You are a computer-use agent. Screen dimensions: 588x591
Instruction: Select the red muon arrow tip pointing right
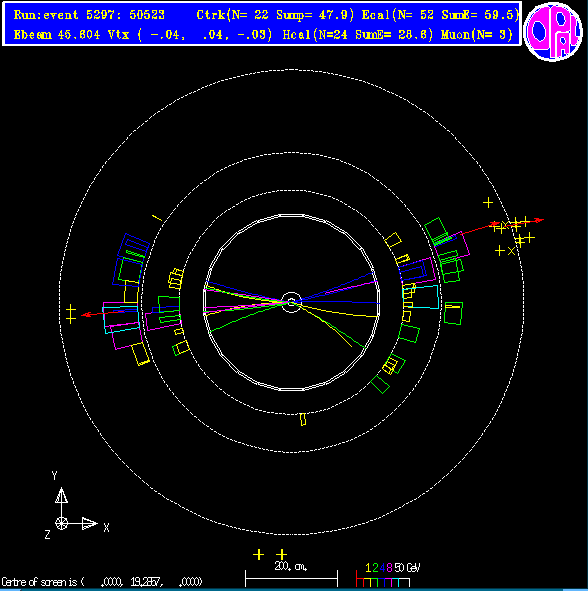coord(540,220)
